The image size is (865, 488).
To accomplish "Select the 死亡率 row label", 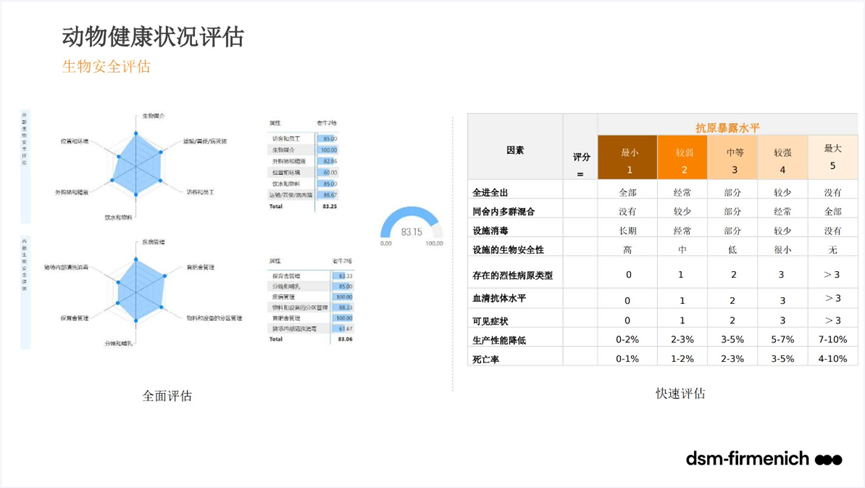I will pos(486,360).
